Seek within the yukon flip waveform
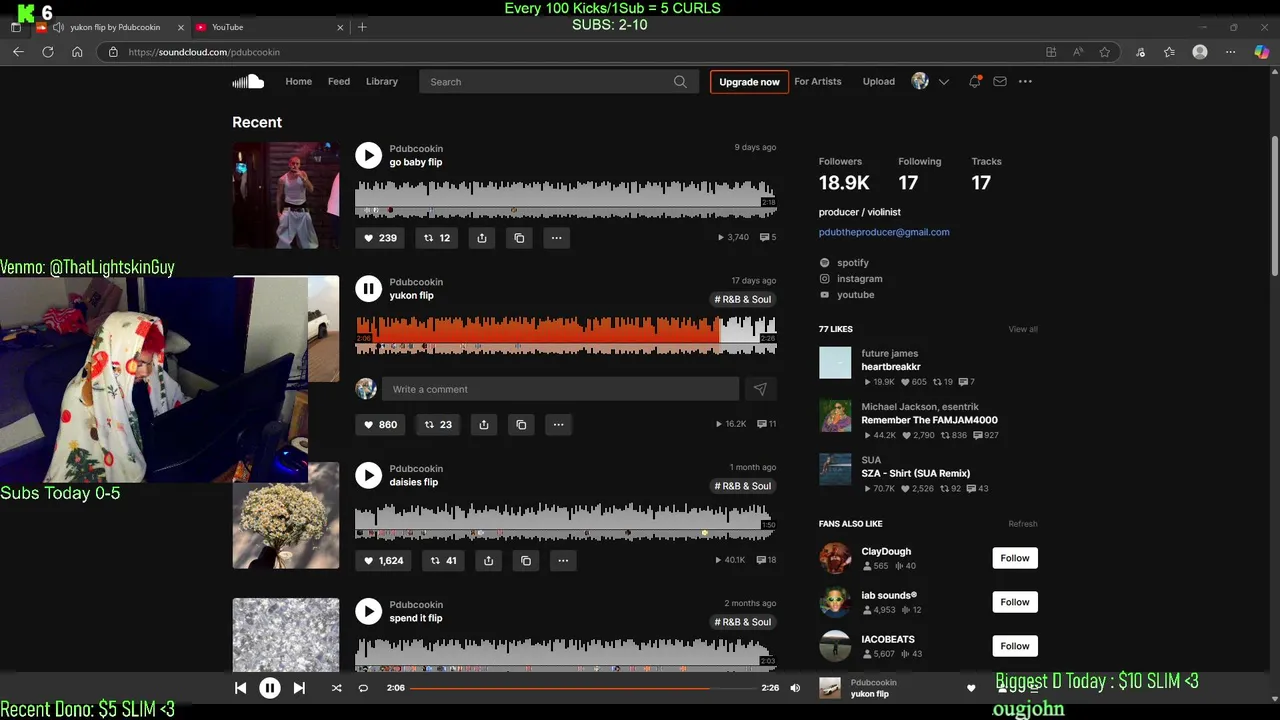The height and width of the screenshot is (720, 1280). [x=566, y=335]
